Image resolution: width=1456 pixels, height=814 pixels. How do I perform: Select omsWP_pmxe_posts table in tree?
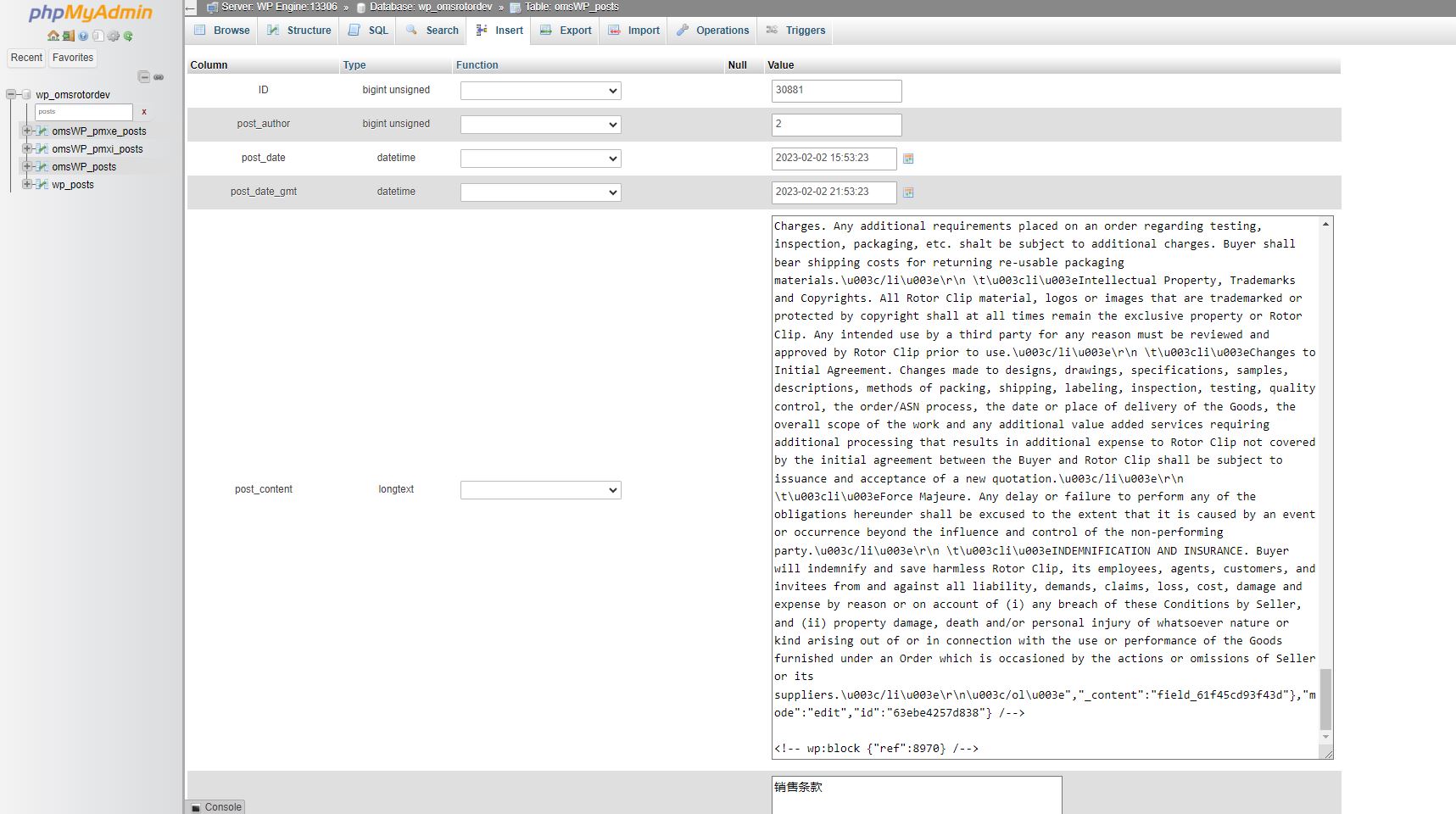99,131
